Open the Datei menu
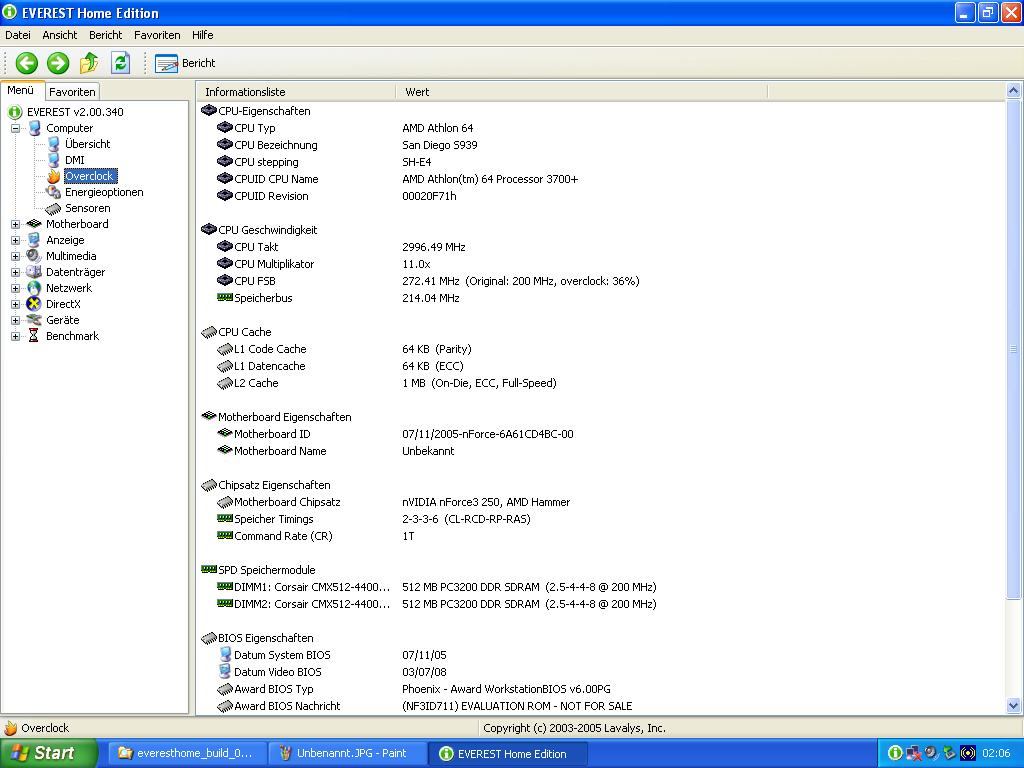Viewport: 1024px width, 768px height. click(18, 35)
